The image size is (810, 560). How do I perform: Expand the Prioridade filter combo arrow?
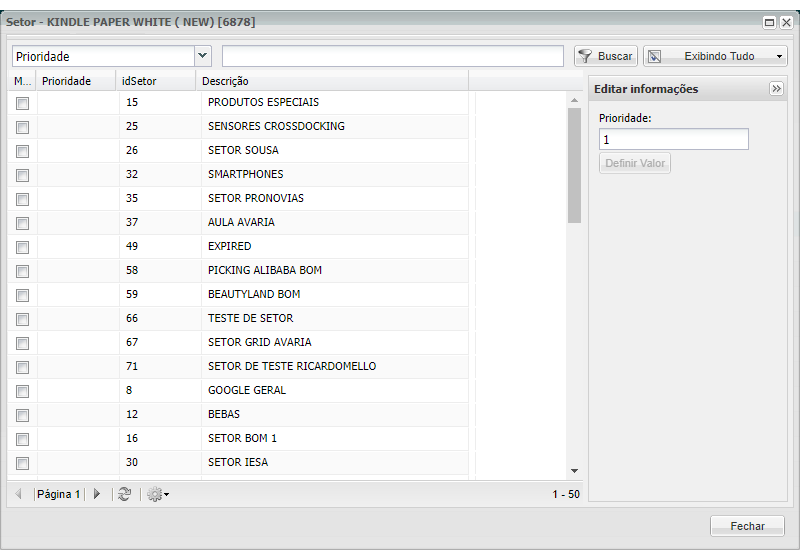pos(202,56)
